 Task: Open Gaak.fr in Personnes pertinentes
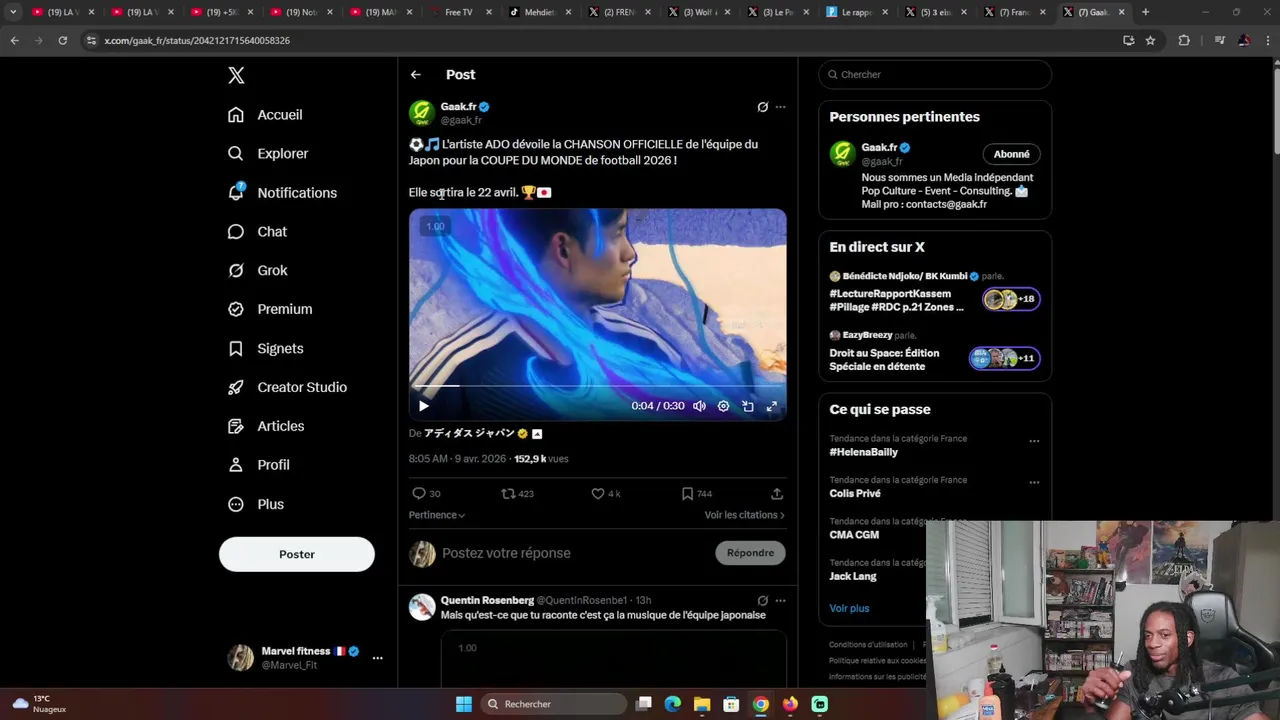click(x=879, y=147)
